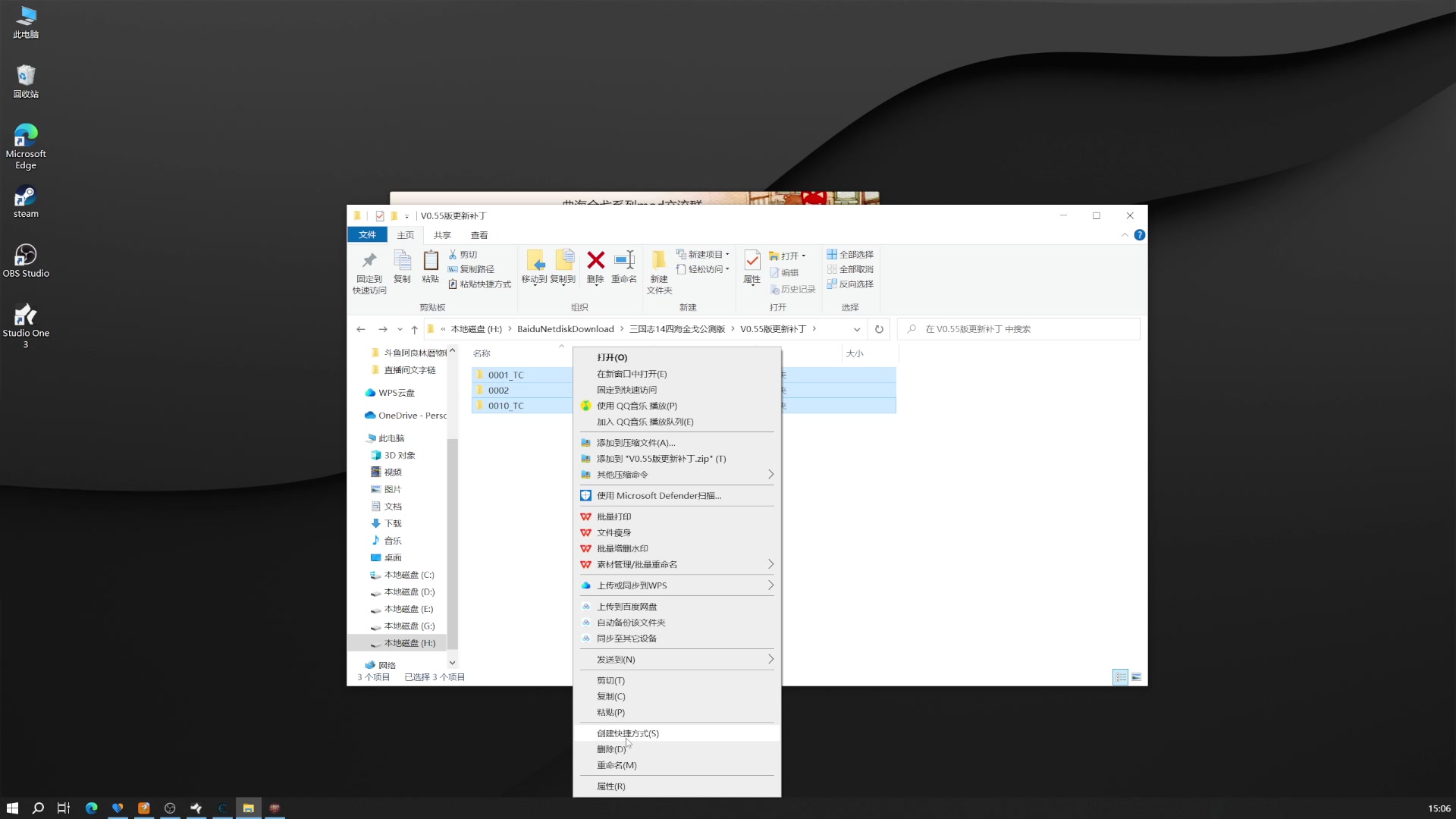Choose Open in the context menu

click(676, 358)
